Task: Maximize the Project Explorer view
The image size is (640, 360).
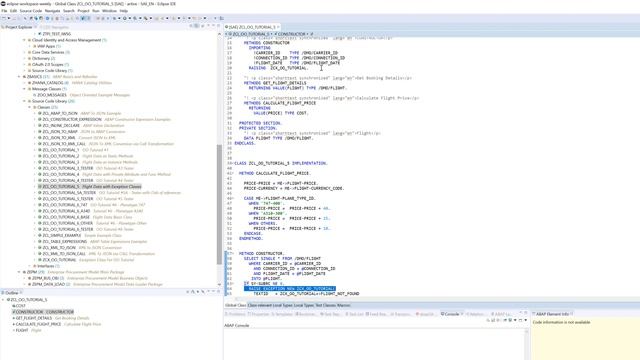Action: click(x=218, y=26)
